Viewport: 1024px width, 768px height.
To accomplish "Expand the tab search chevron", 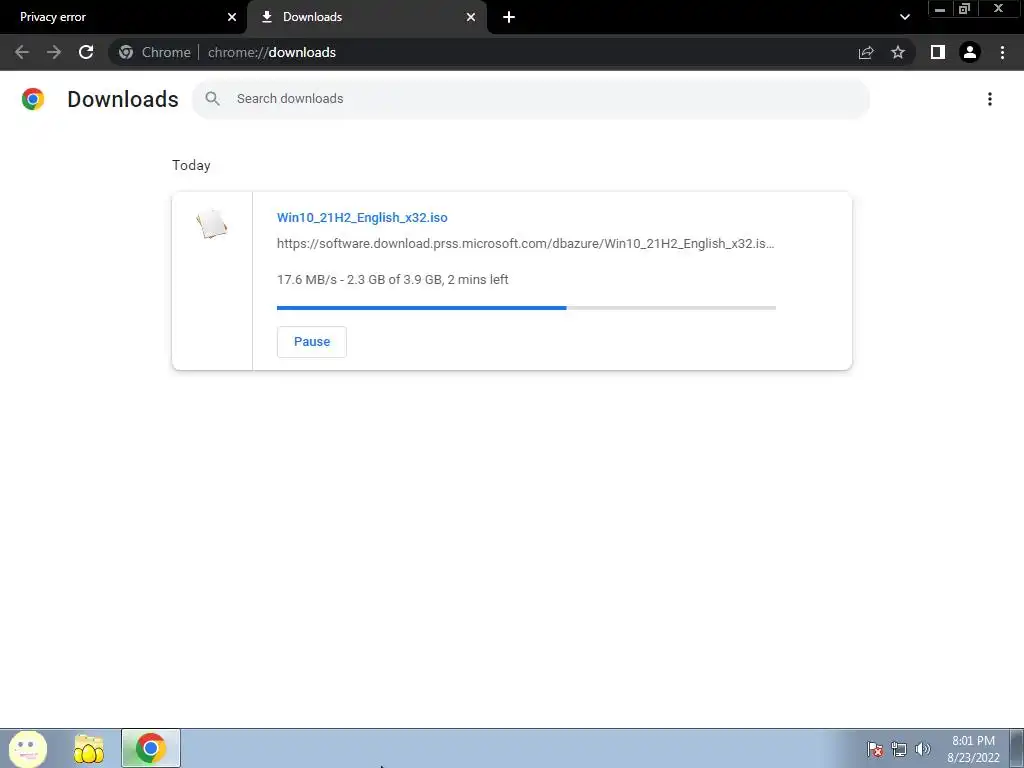I will (x=904, y=17).
